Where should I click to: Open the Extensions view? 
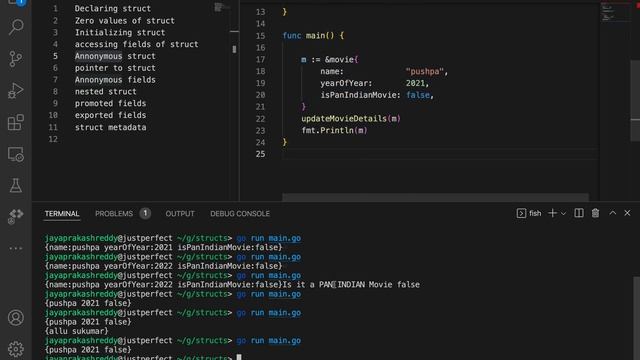pyautogui.click(x=16, y=122)
